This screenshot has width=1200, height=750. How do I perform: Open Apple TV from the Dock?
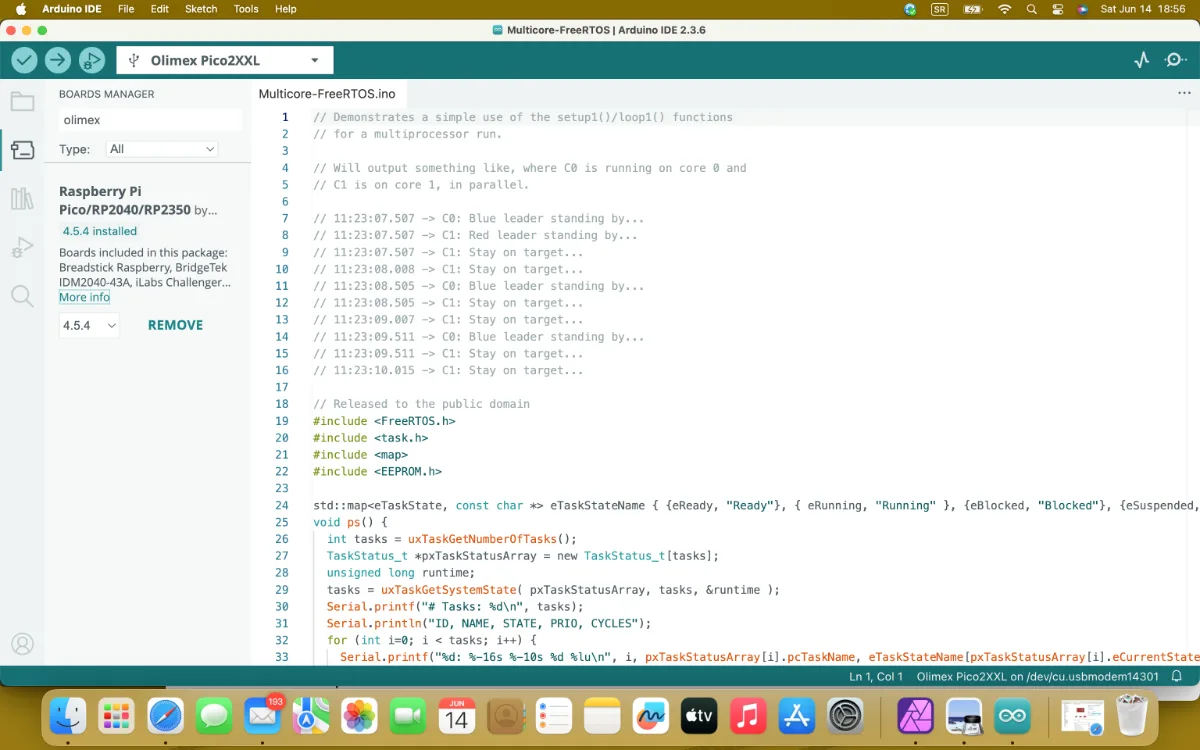tap(700, 716)
